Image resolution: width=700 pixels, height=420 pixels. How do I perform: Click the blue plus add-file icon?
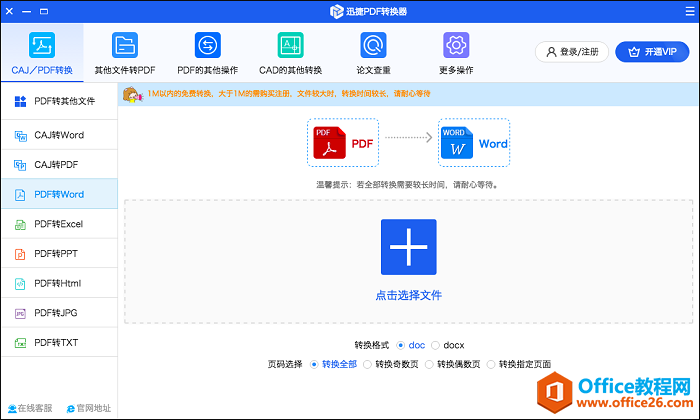pyautogui.click(x=408, y=247)
